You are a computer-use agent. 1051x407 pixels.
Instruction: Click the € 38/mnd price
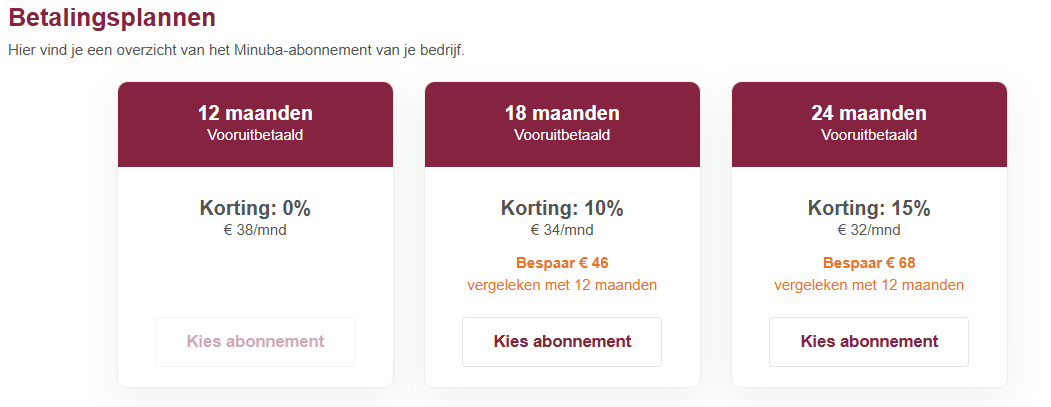[x=255, y=231]
